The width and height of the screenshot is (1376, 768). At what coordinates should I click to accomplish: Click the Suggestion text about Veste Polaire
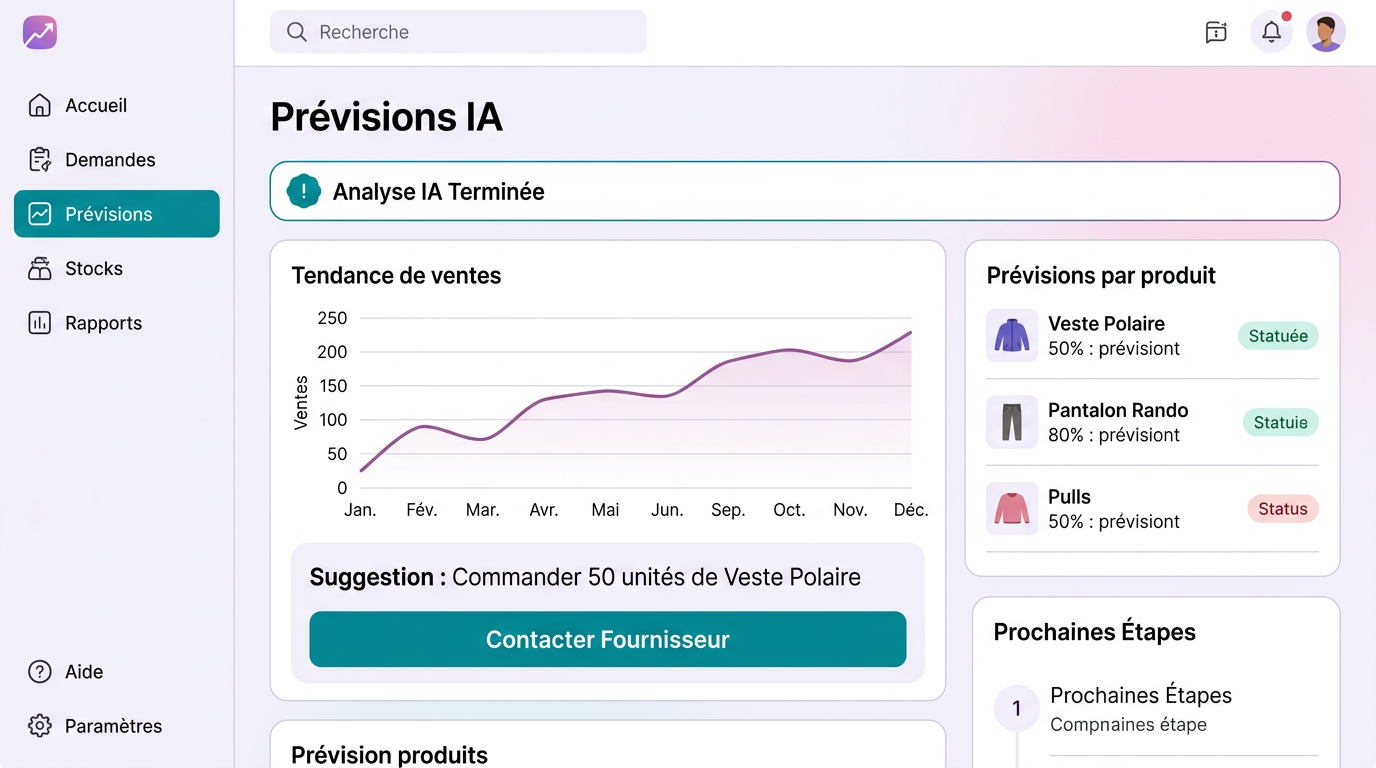pyautogui.click(x=585, y=577)
